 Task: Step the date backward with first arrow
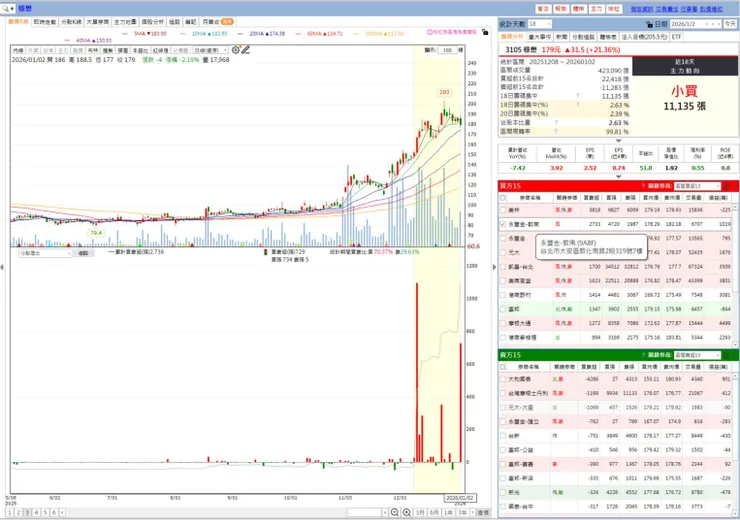coord(707,24)
